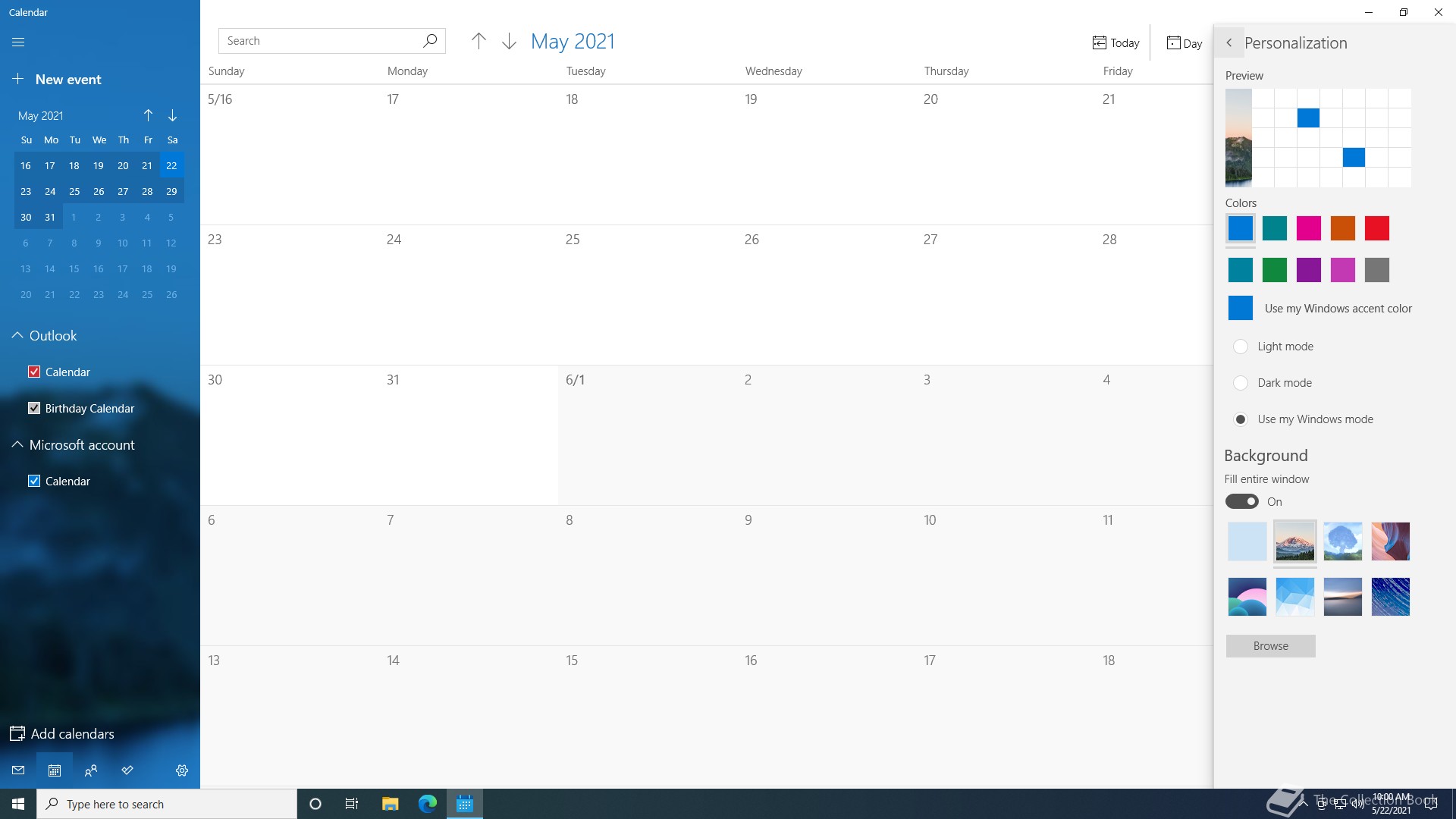Collapse the Microsoft account section
The image size is (1456, 819).
[17, 445]
